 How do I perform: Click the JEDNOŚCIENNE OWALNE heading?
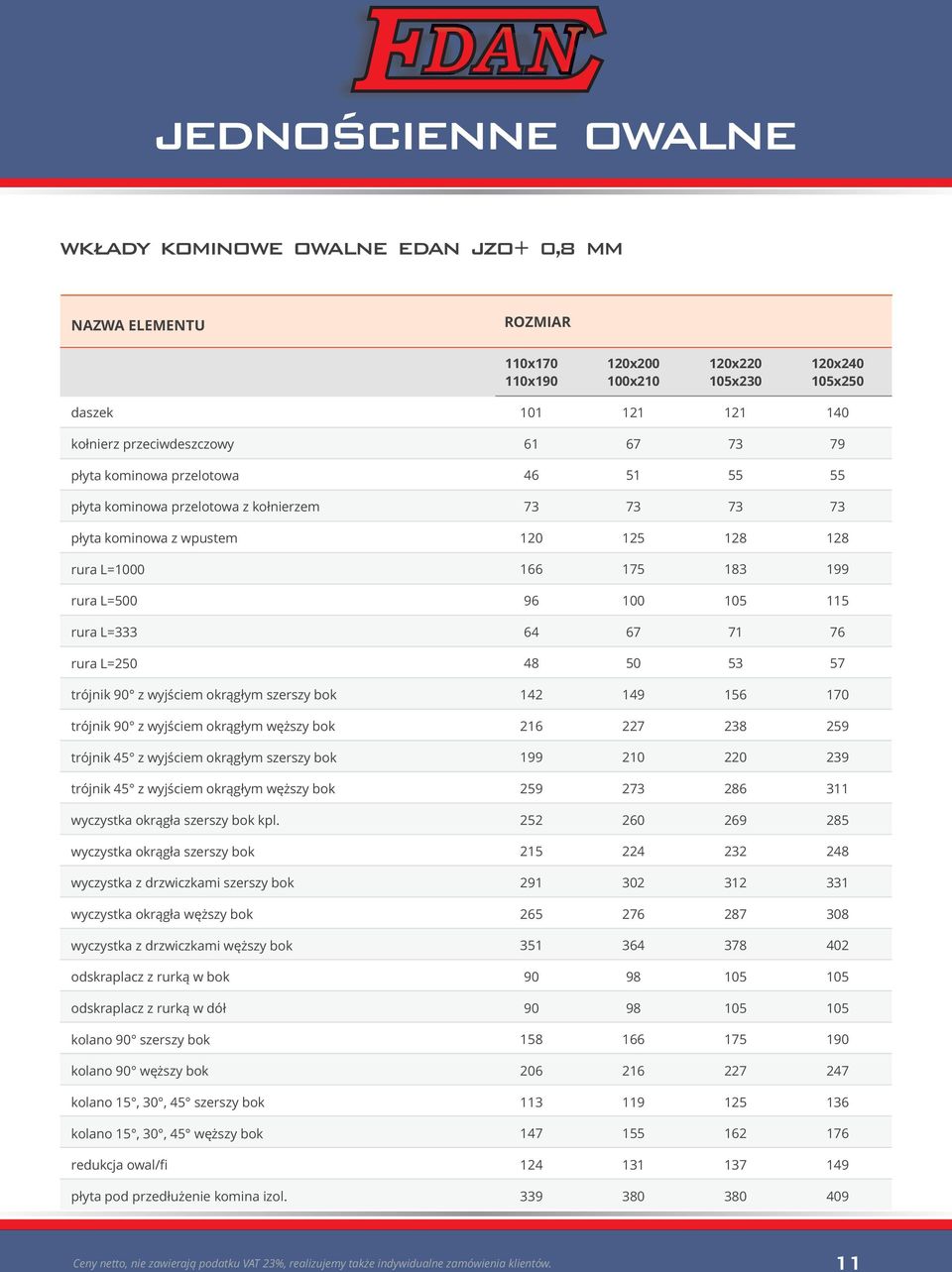pyautogui.click(x=476, y=136)
